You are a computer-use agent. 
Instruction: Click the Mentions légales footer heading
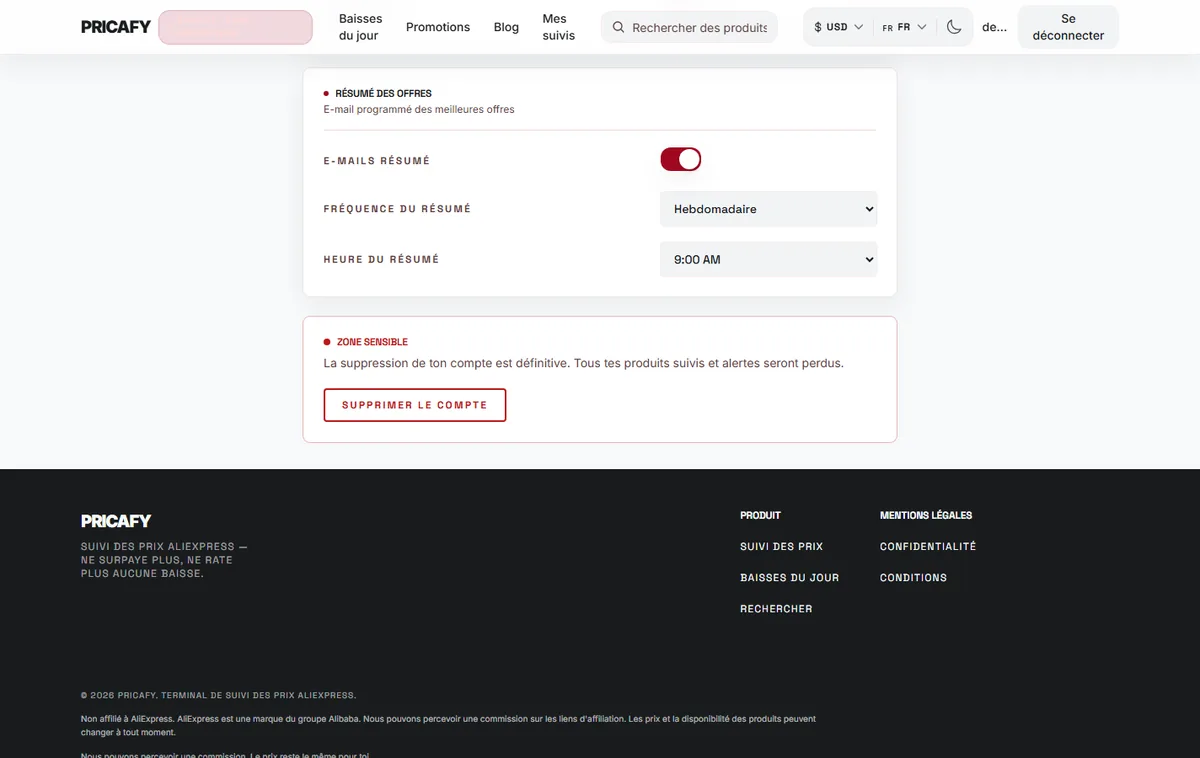[x=926, y=515]
